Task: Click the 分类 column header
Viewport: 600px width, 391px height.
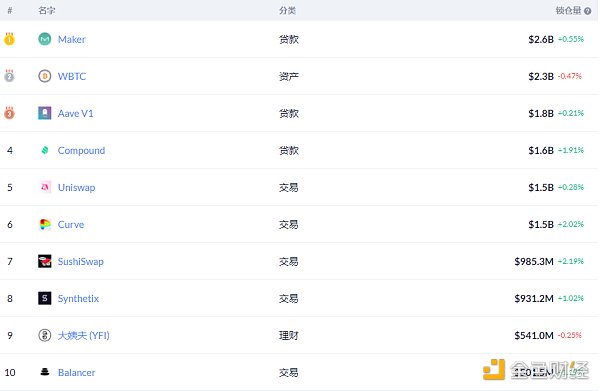Action: click(x=287, y=11)
